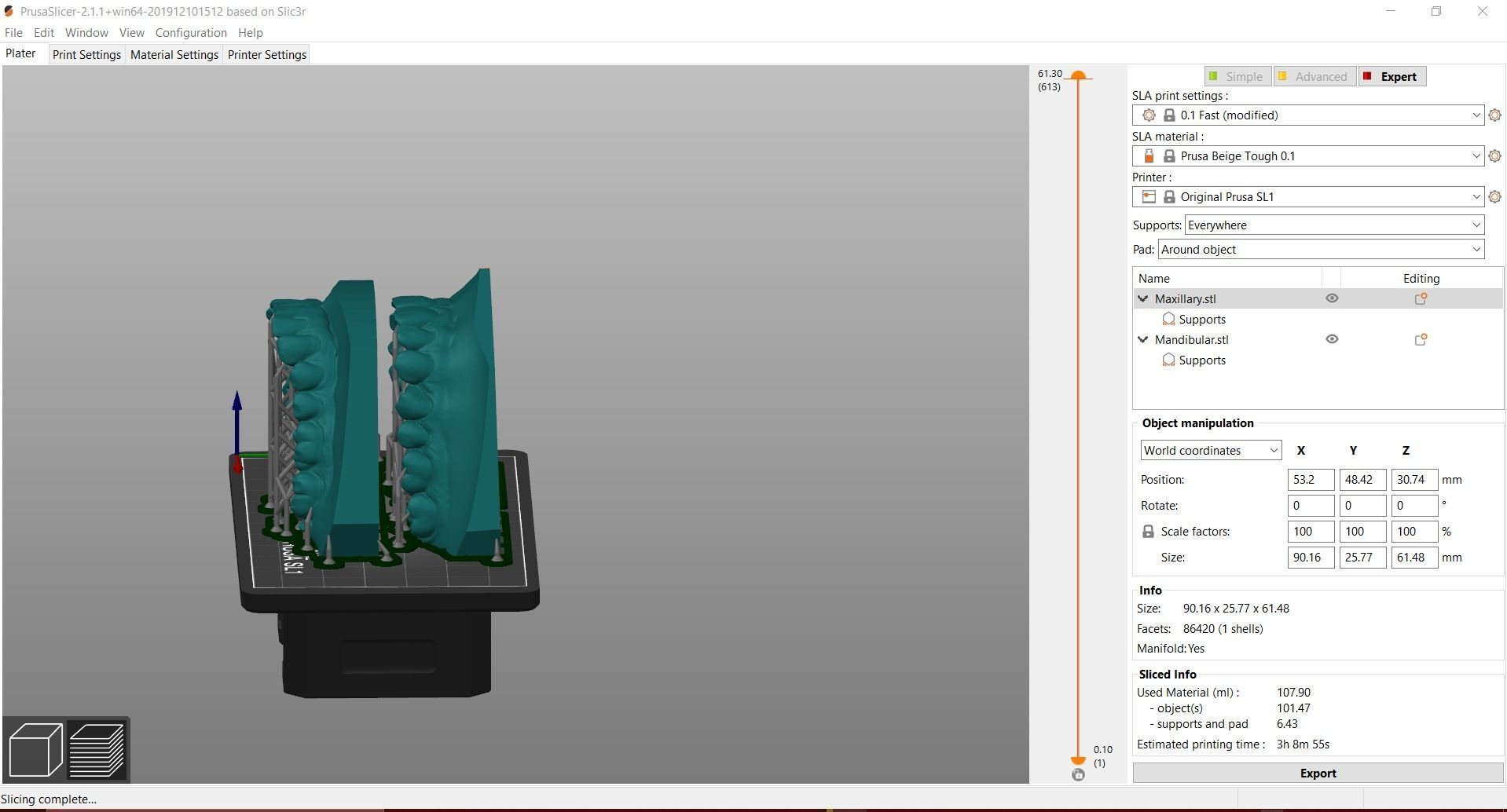Click the Editing column header
Screen dimensions: 1507x812
1421,279
